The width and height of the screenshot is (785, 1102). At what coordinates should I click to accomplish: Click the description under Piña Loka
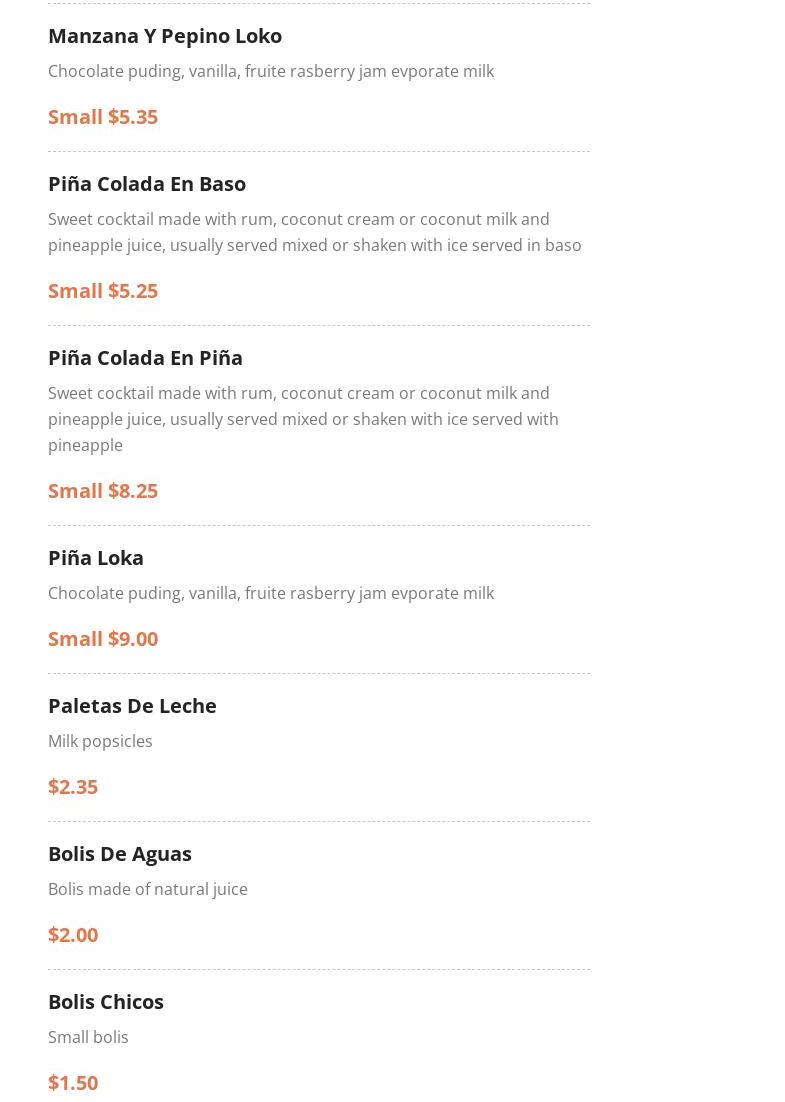click(271, 593)
